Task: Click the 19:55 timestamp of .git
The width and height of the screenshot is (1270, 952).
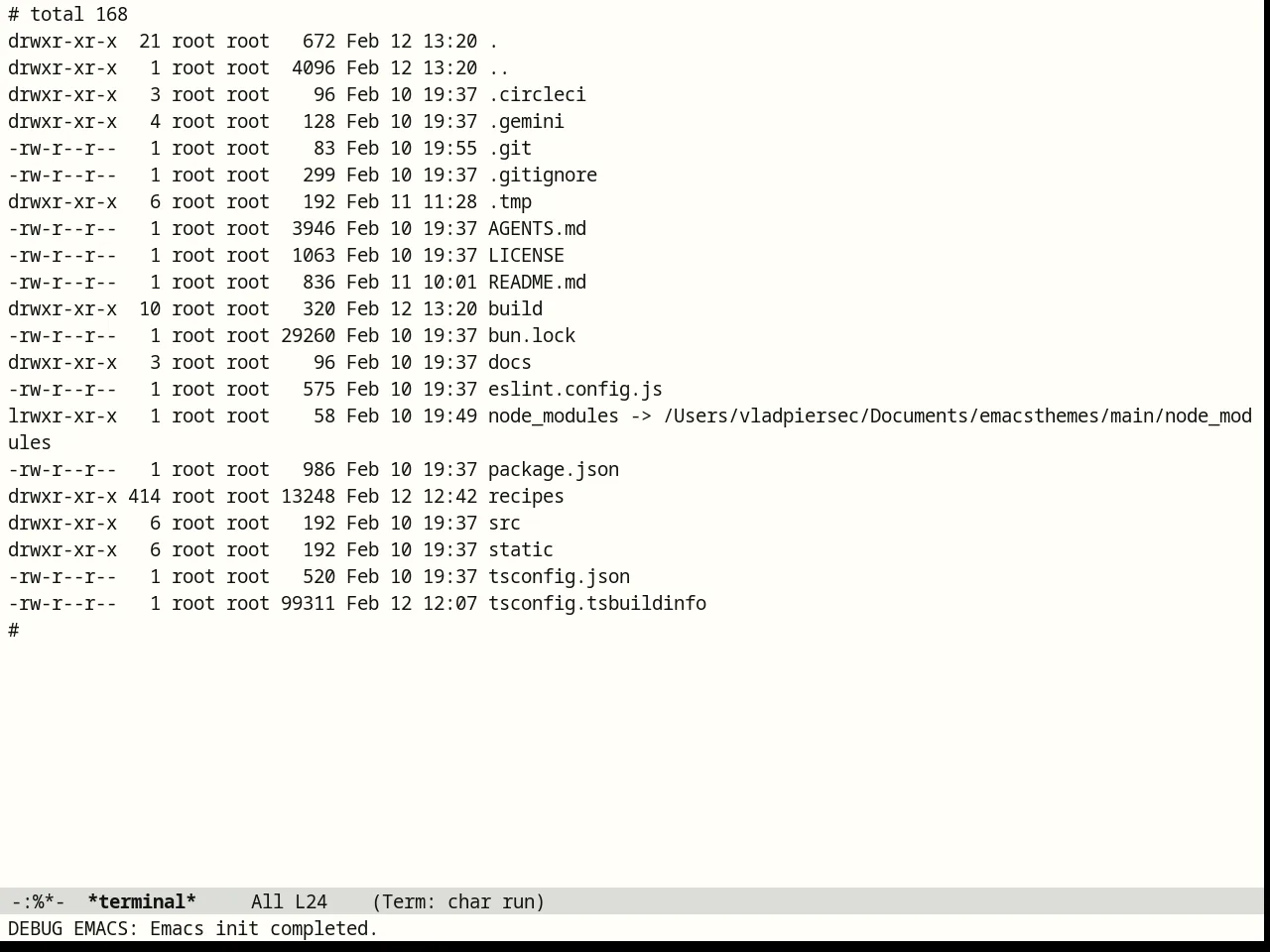Action: pyautogui.click(x=449, y=148)
